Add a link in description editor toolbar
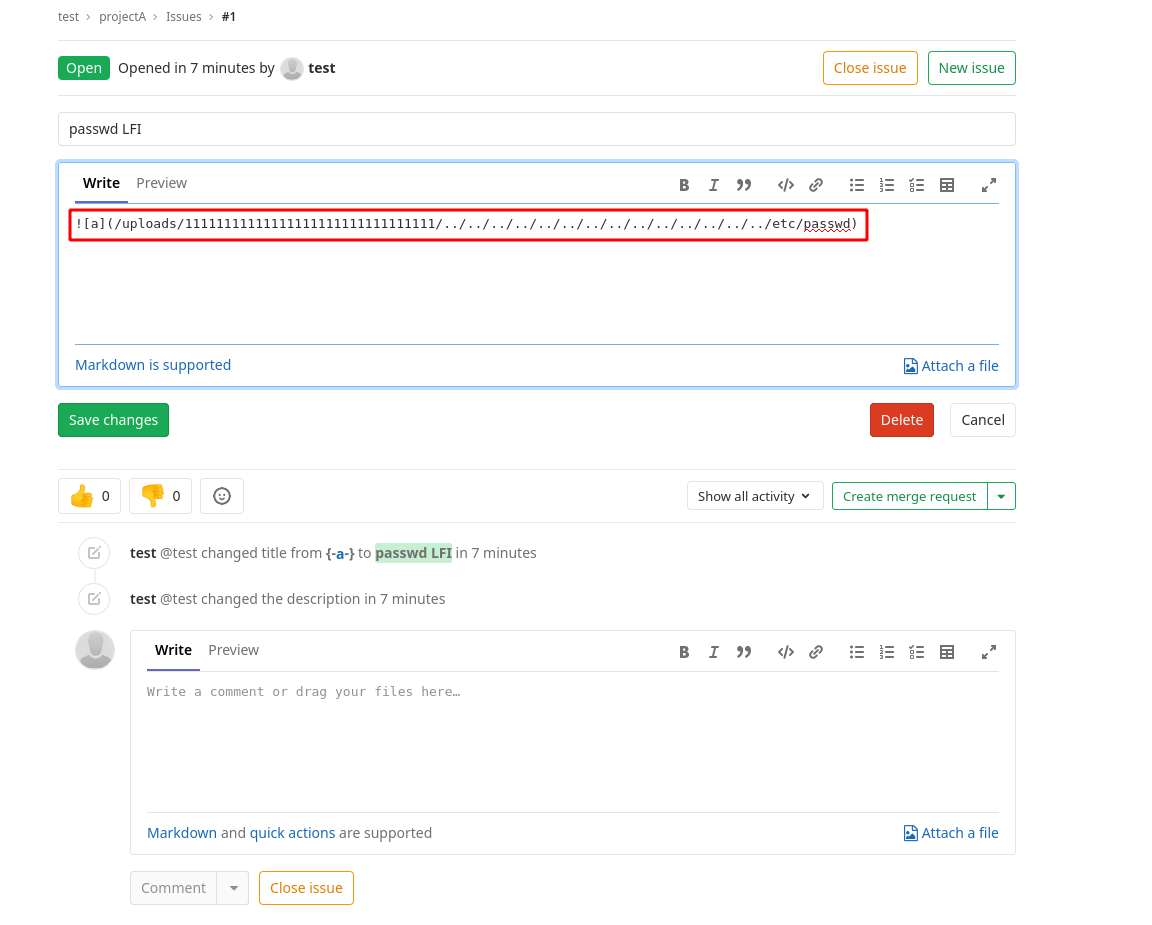Screen dimensions: 1152x925 click(816, 185)
